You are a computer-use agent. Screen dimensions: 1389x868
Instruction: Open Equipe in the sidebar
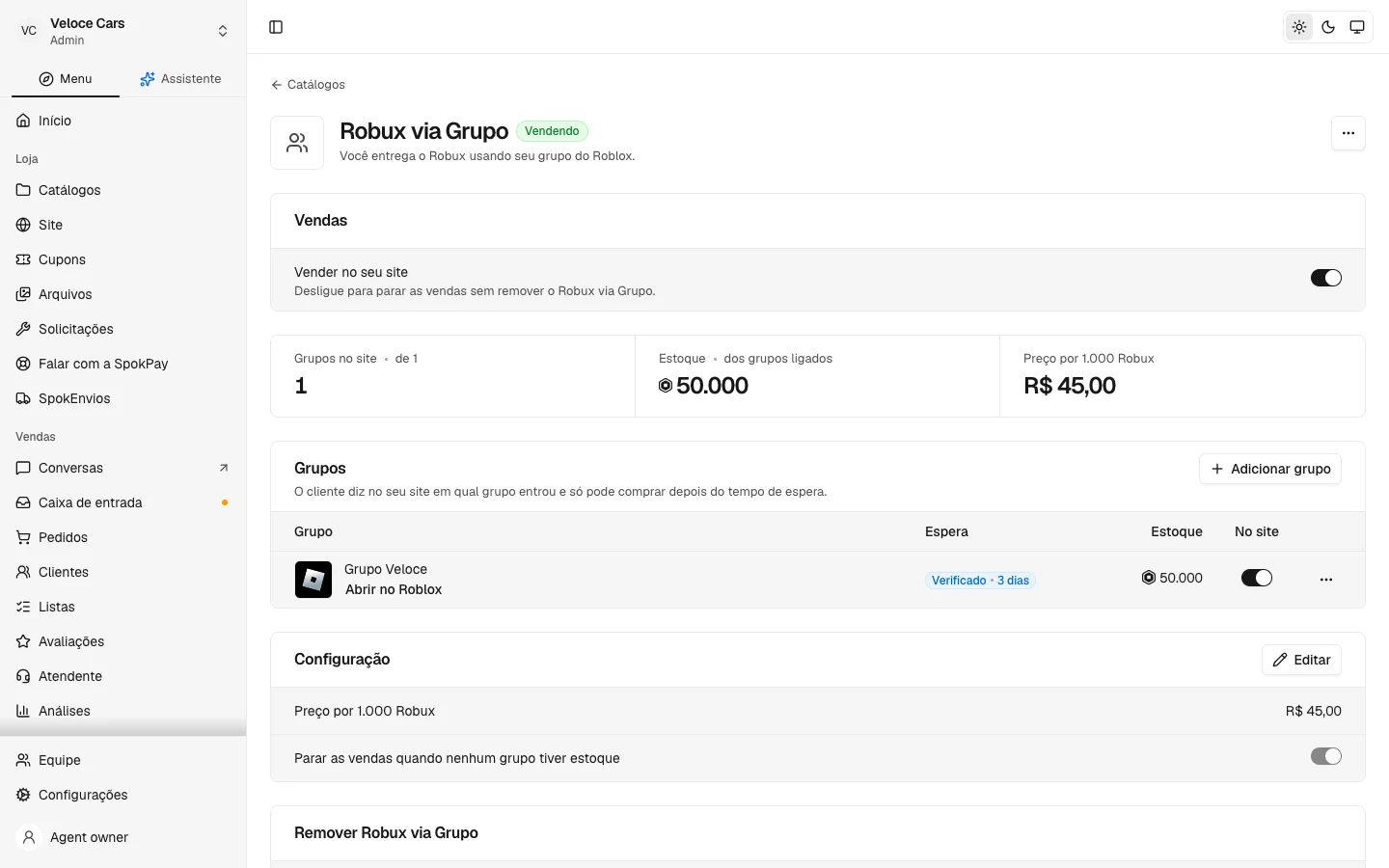pyautogui.click(x=123, y=760)
